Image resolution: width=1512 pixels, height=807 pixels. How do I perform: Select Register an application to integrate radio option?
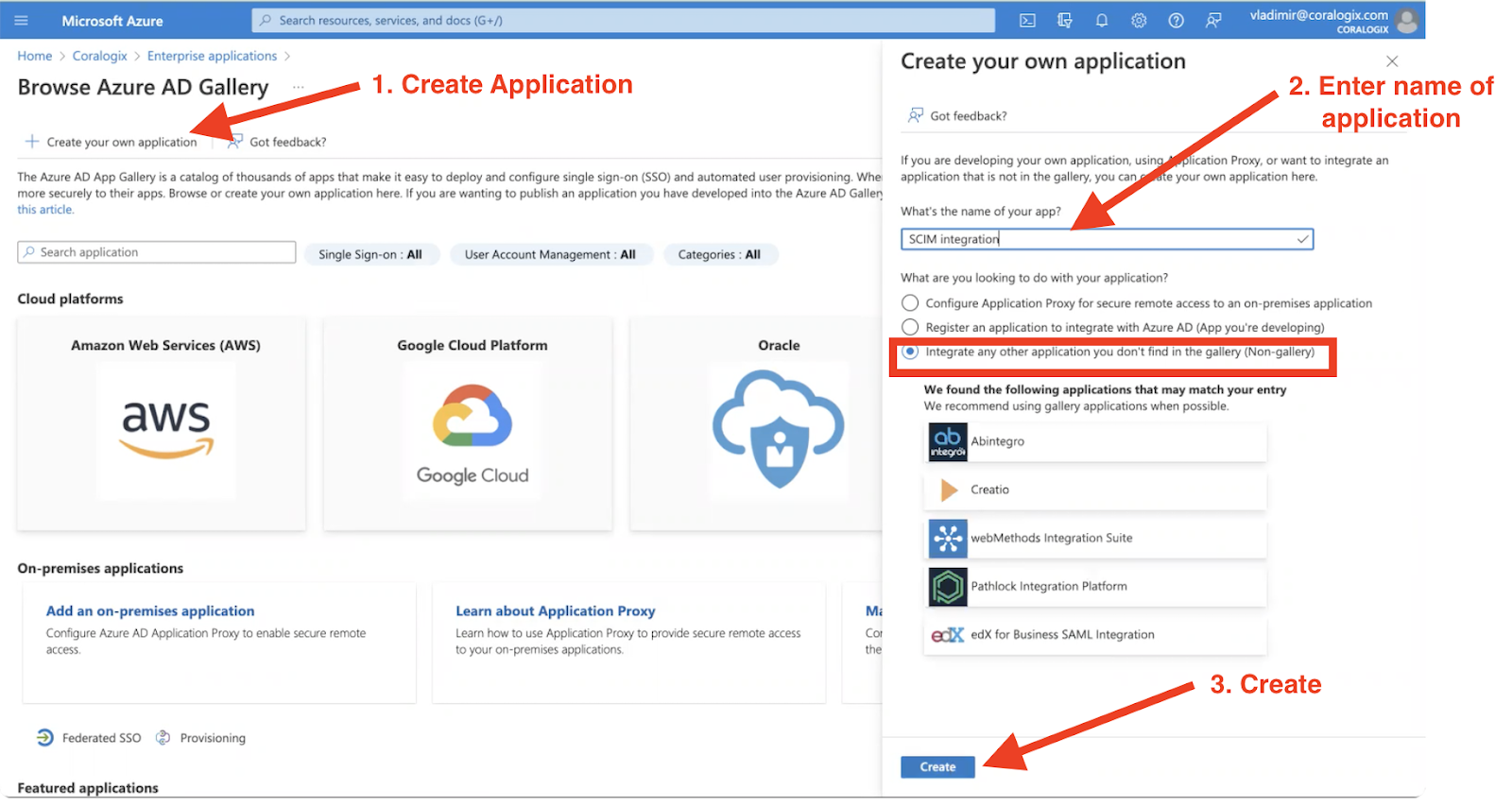click(x=910, y=327)
